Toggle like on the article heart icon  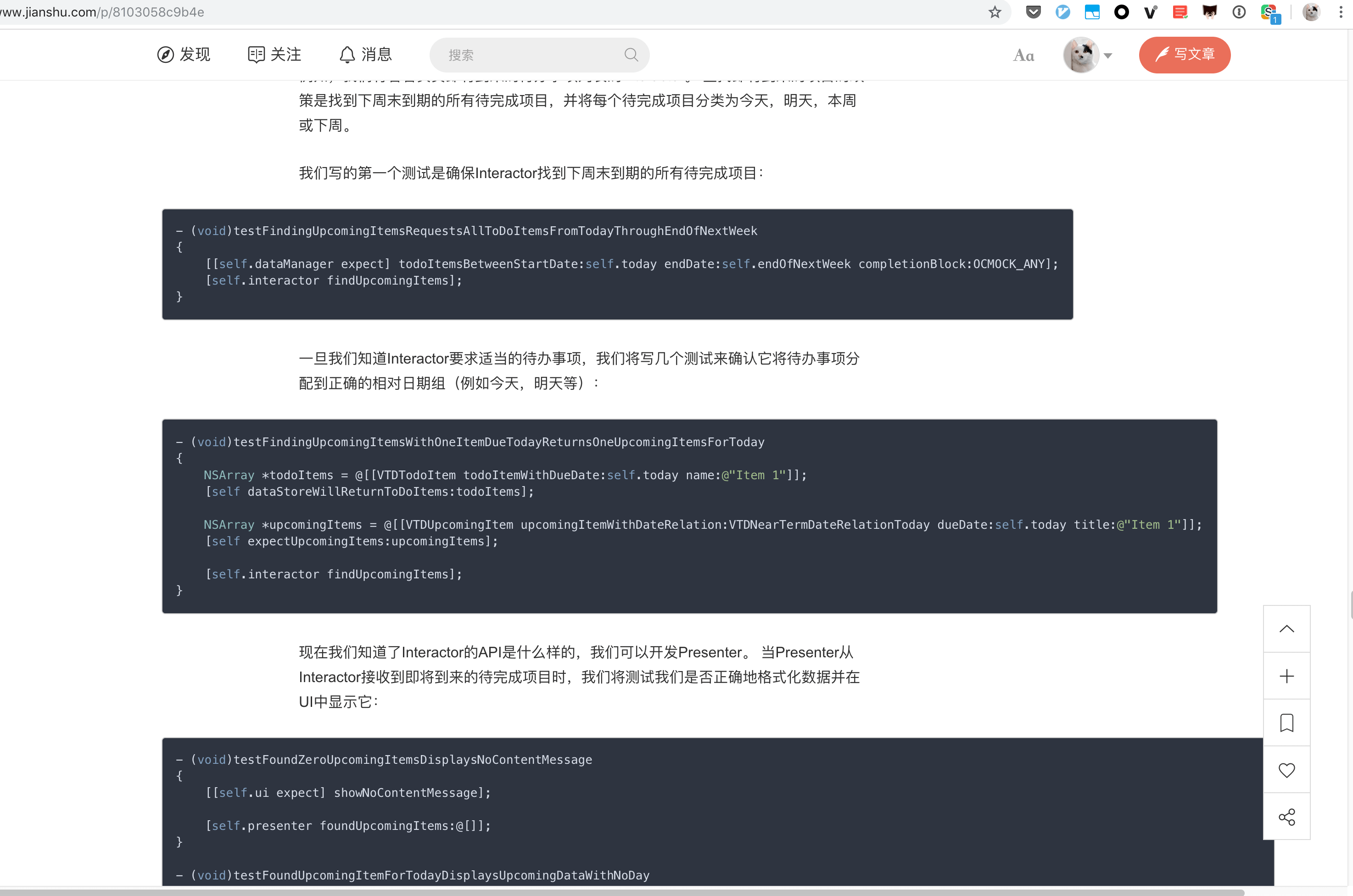[1287, 770]
